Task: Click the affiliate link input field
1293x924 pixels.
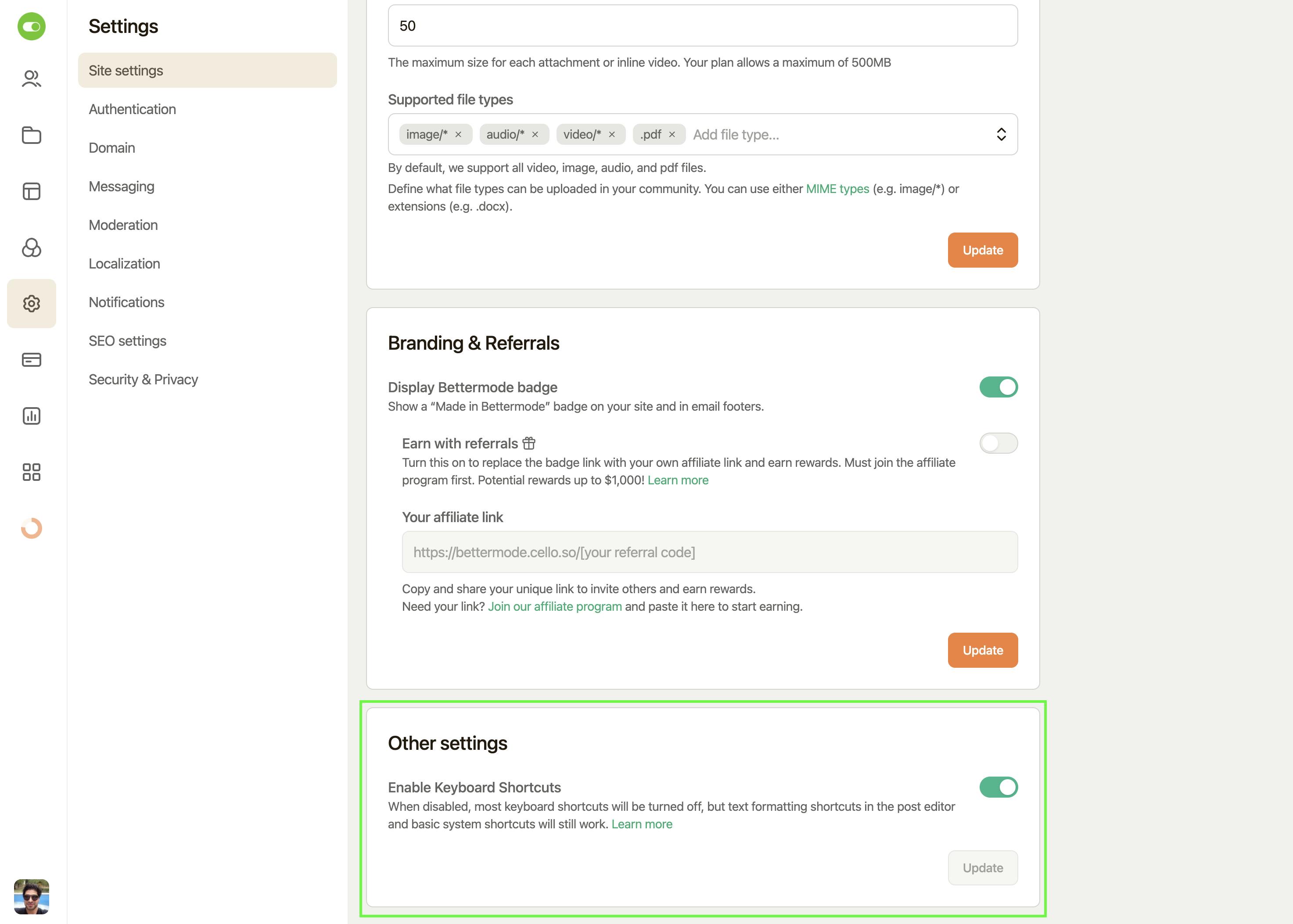Action: [709, 552]
